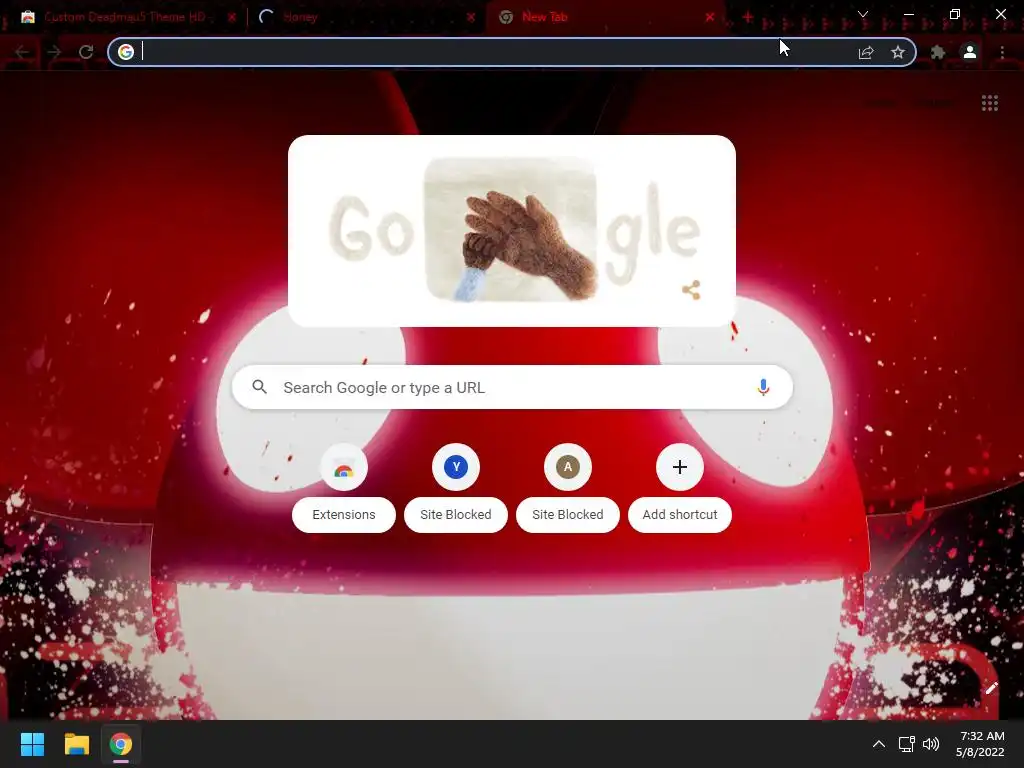Screen dimensions: 1024x768
Task: Click the Extensions shortcut label
Action: pos(344,515)
